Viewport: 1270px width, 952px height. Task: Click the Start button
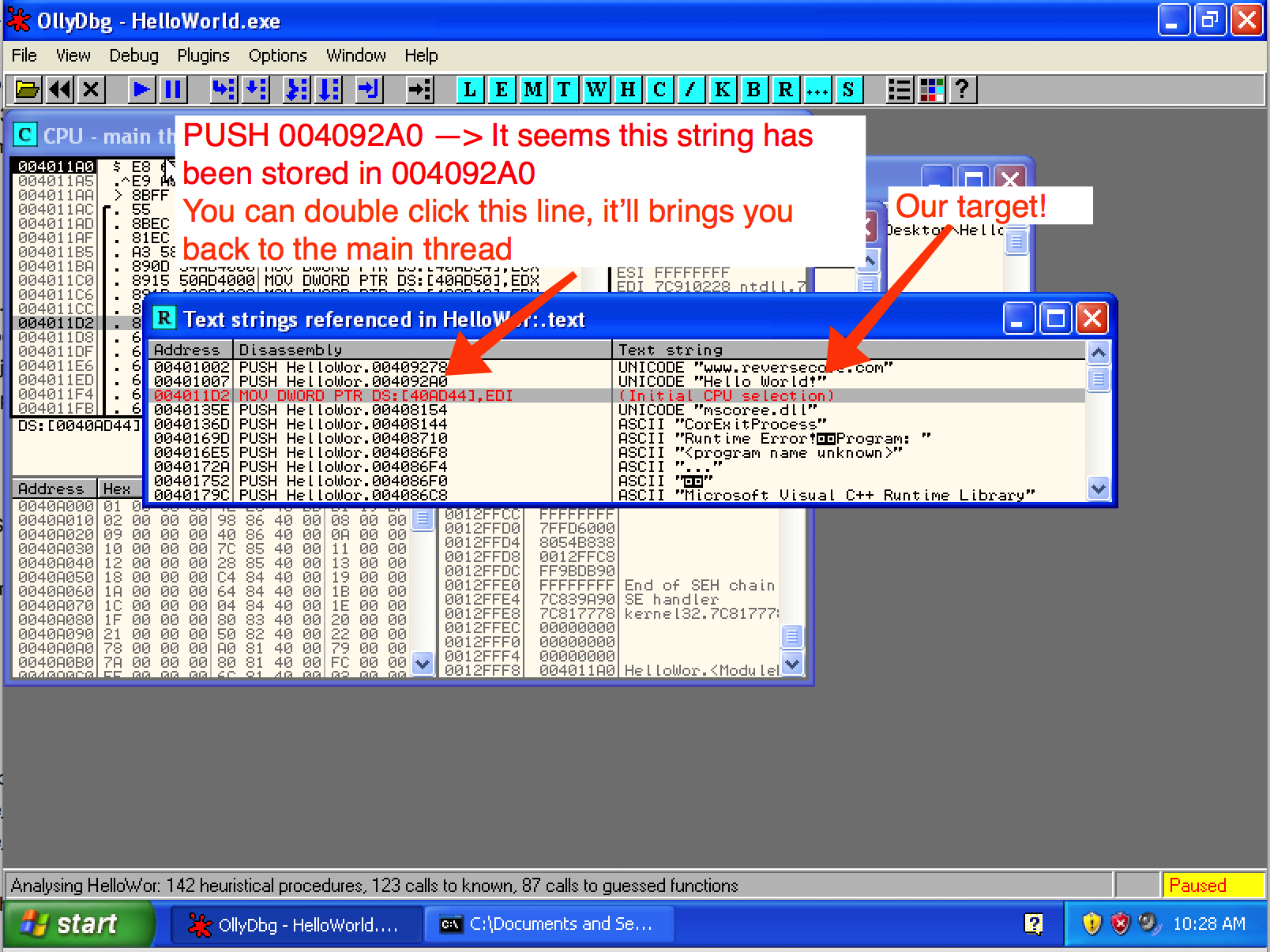79,924
